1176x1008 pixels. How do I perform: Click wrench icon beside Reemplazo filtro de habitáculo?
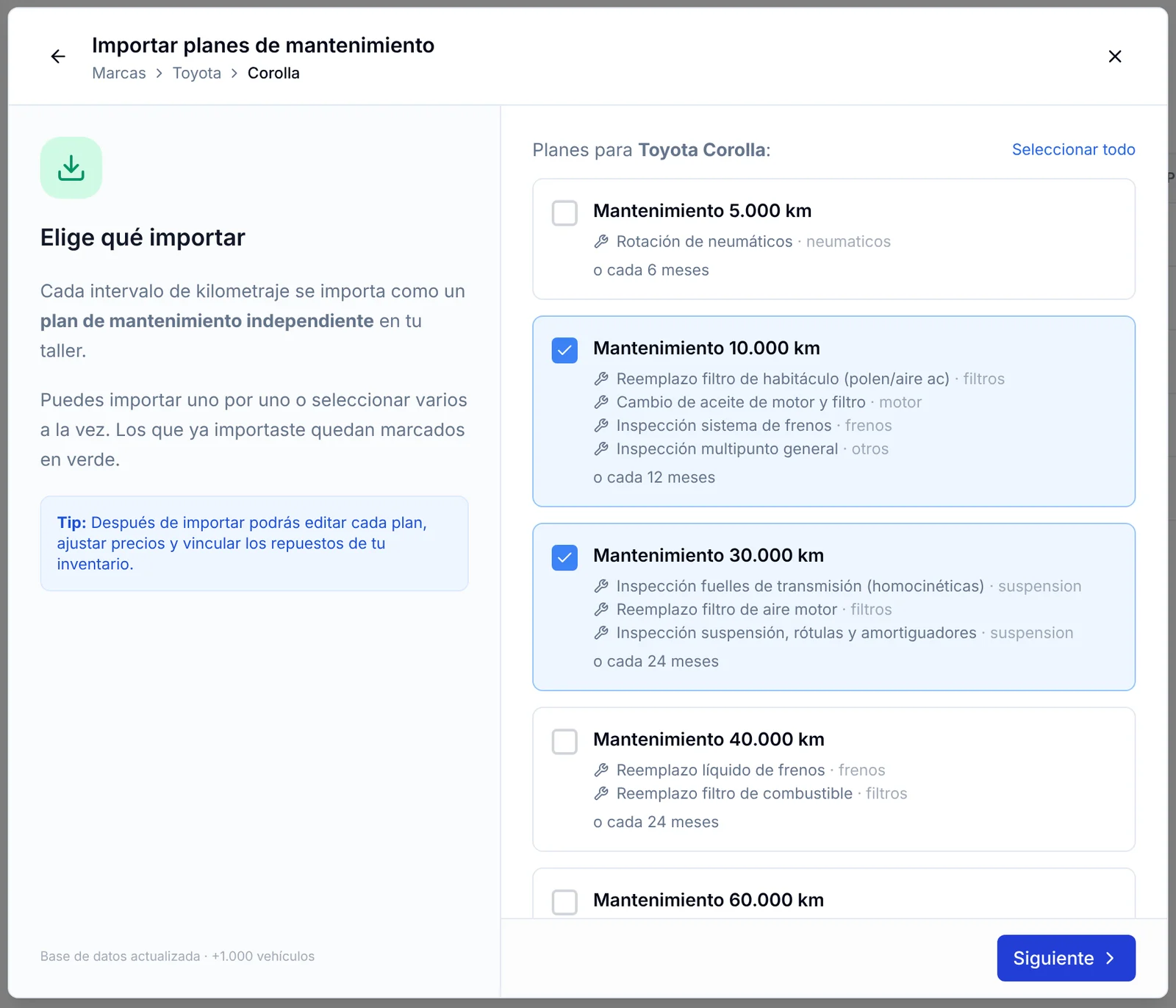[601, 379]
